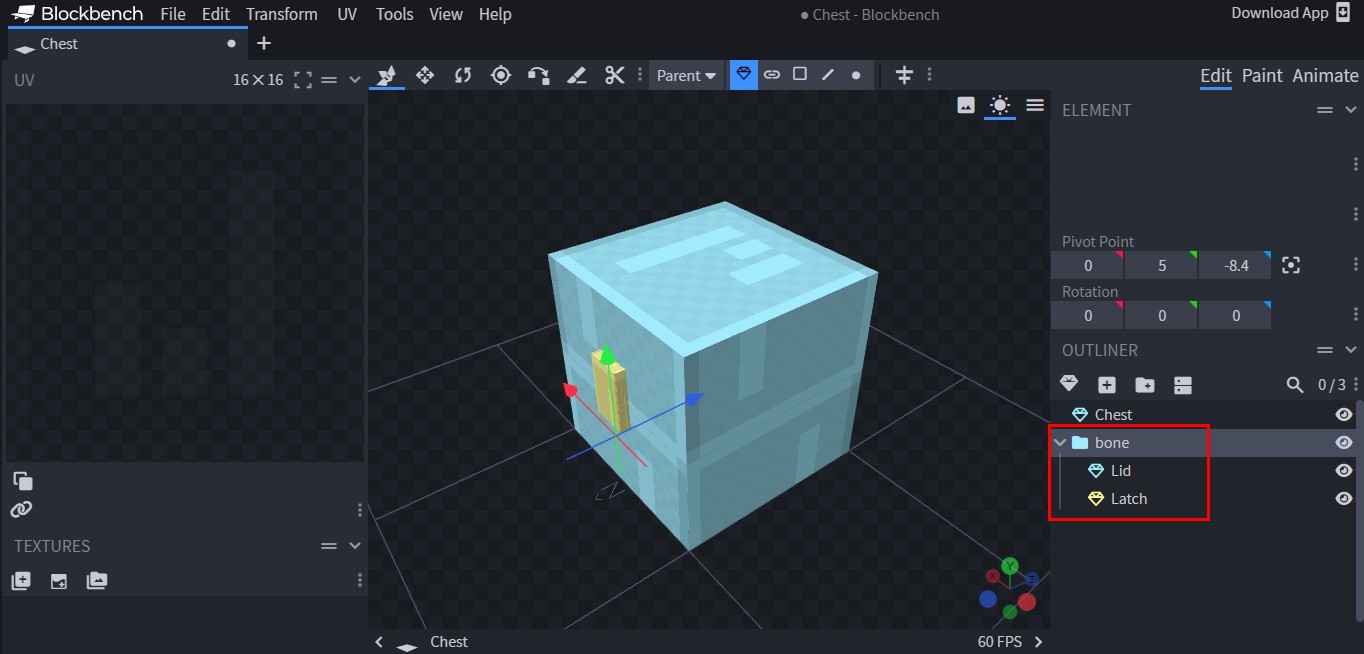Click the vertex snap tool icon

[x=538, y=75]
